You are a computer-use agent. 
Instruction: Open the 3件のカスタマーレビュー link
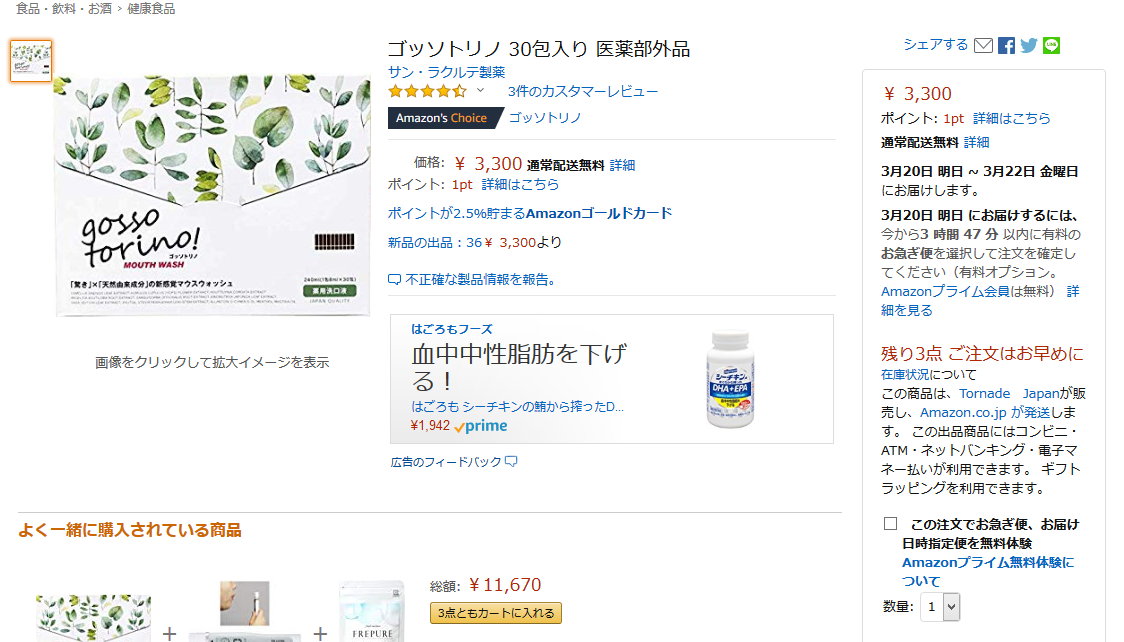tap(582, 91)
